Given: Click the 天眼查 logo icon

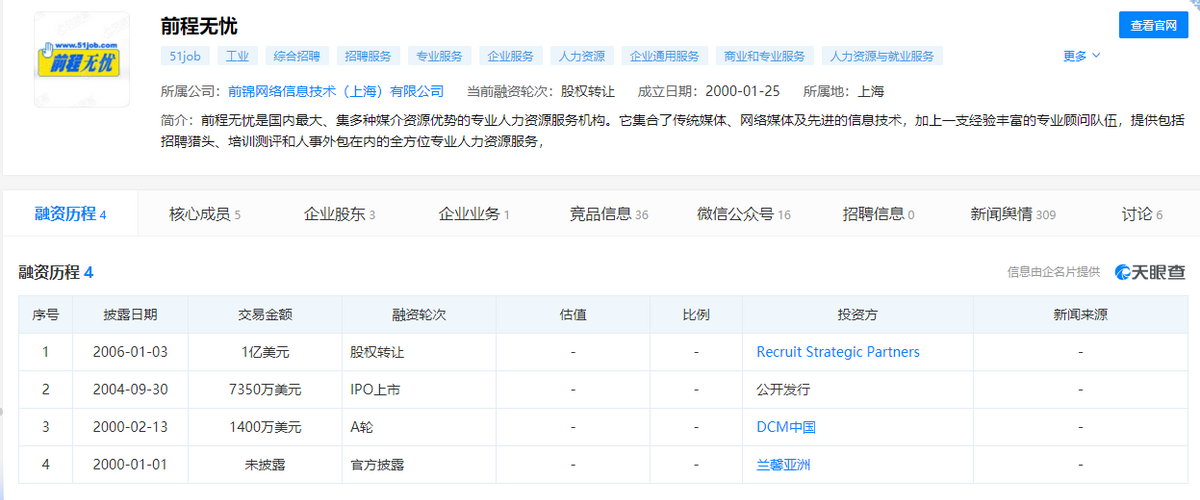Looking at the screenshot, I should click(1124, 272).
